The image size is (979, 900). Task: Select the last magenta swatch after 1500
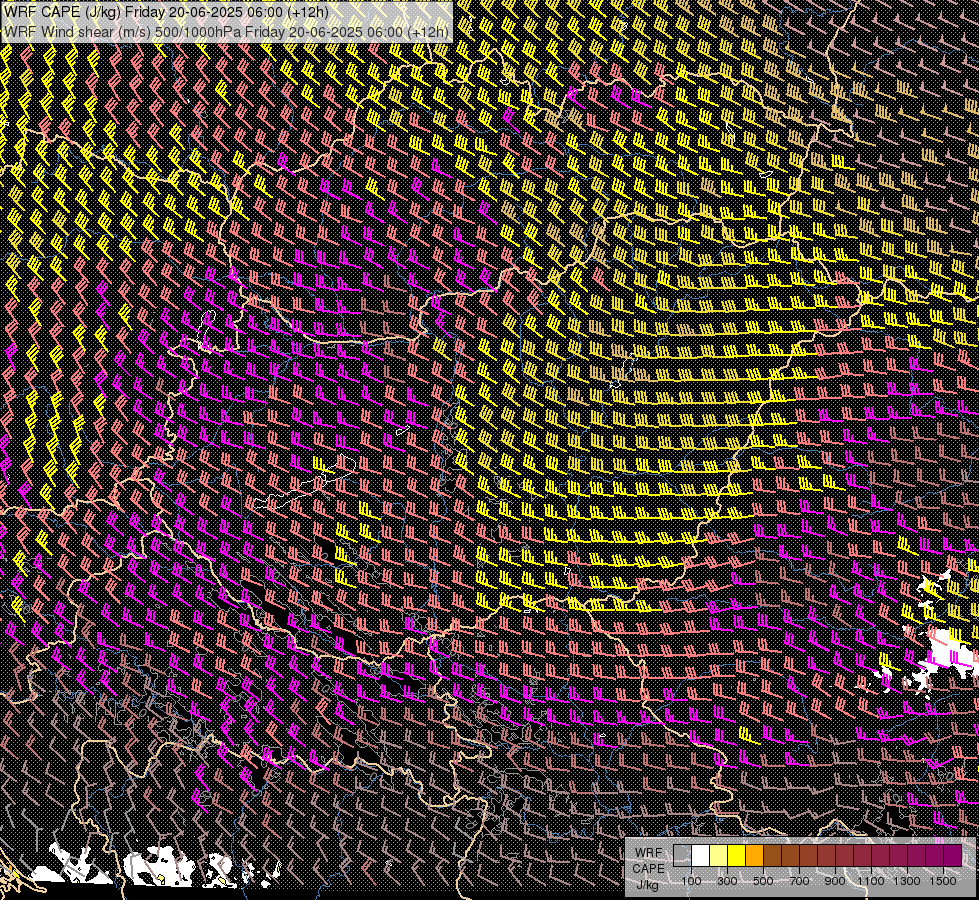[953, 856]
